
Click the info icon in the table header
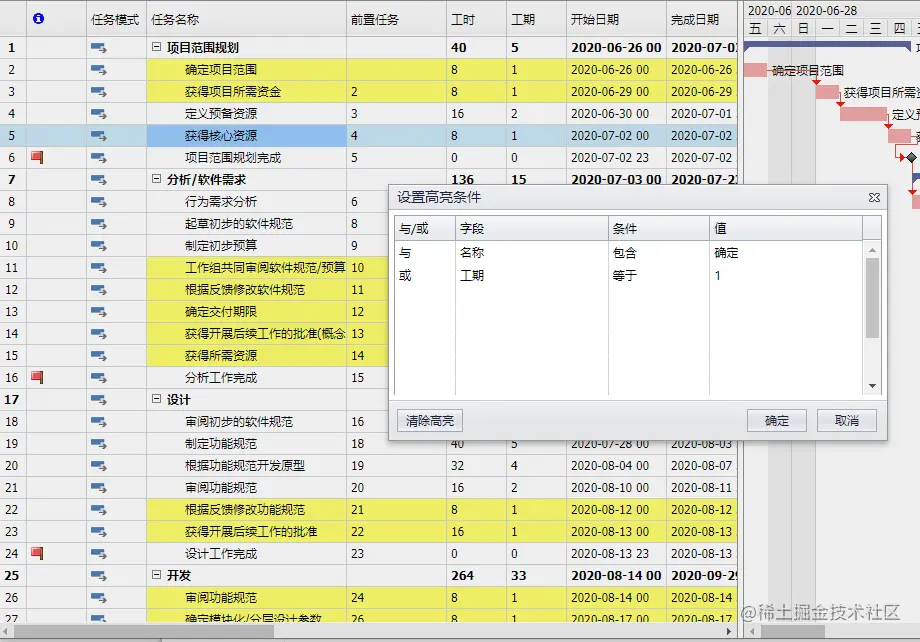tap(38, 17)
